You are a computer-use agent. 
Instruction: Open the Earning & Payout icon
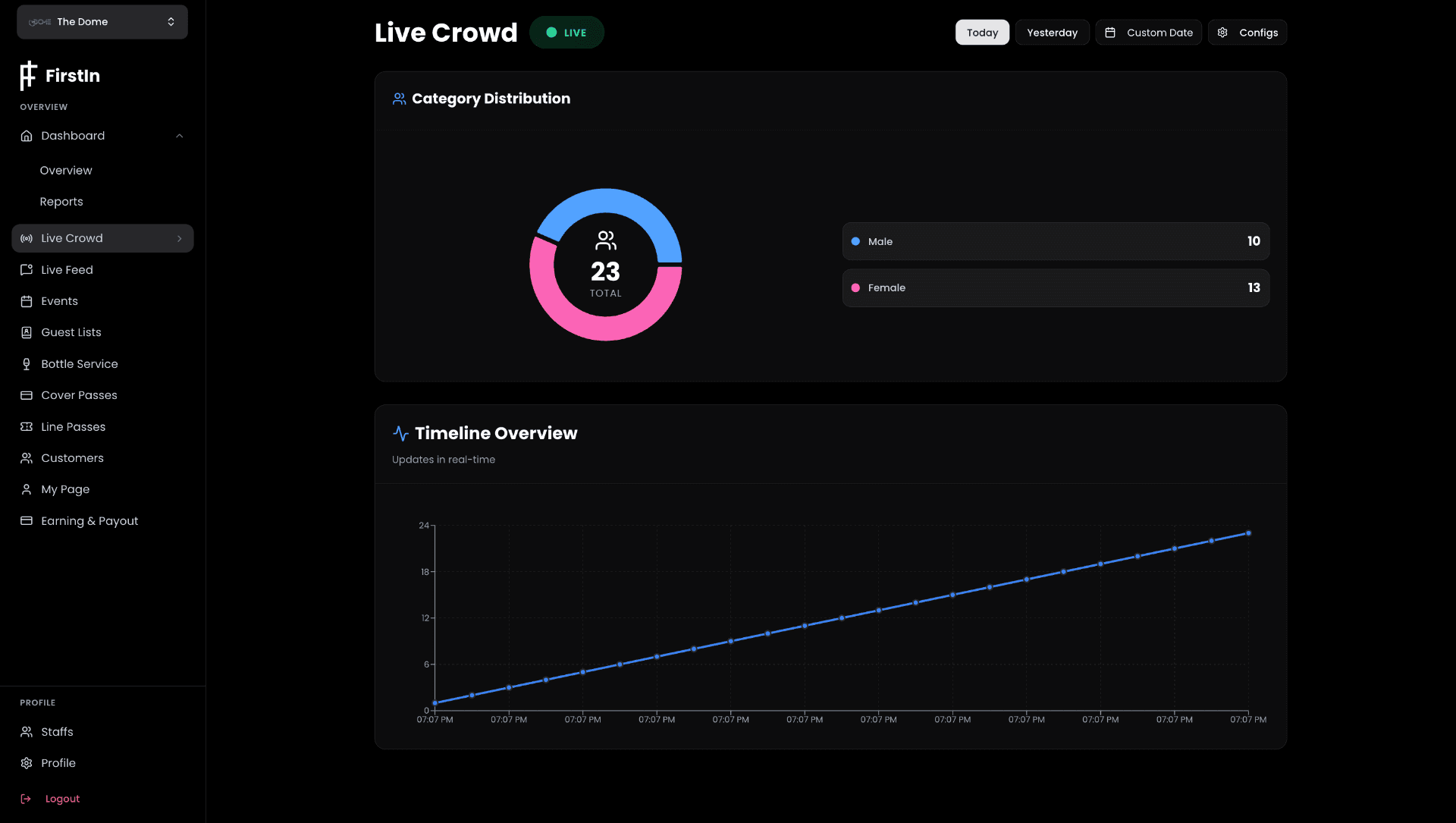(x=26, y=520)
